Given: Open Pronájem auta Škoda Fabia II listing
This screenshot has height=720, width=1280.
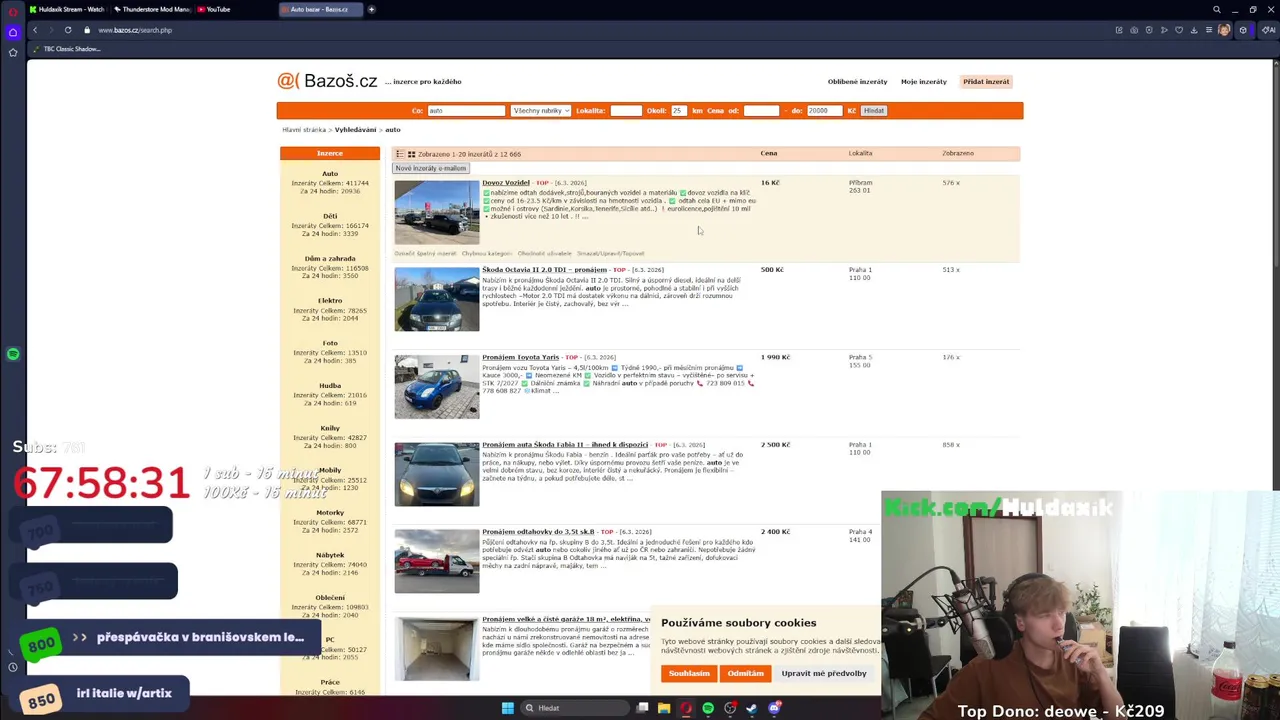Looking at the screenshot, I should coord(565,444).
